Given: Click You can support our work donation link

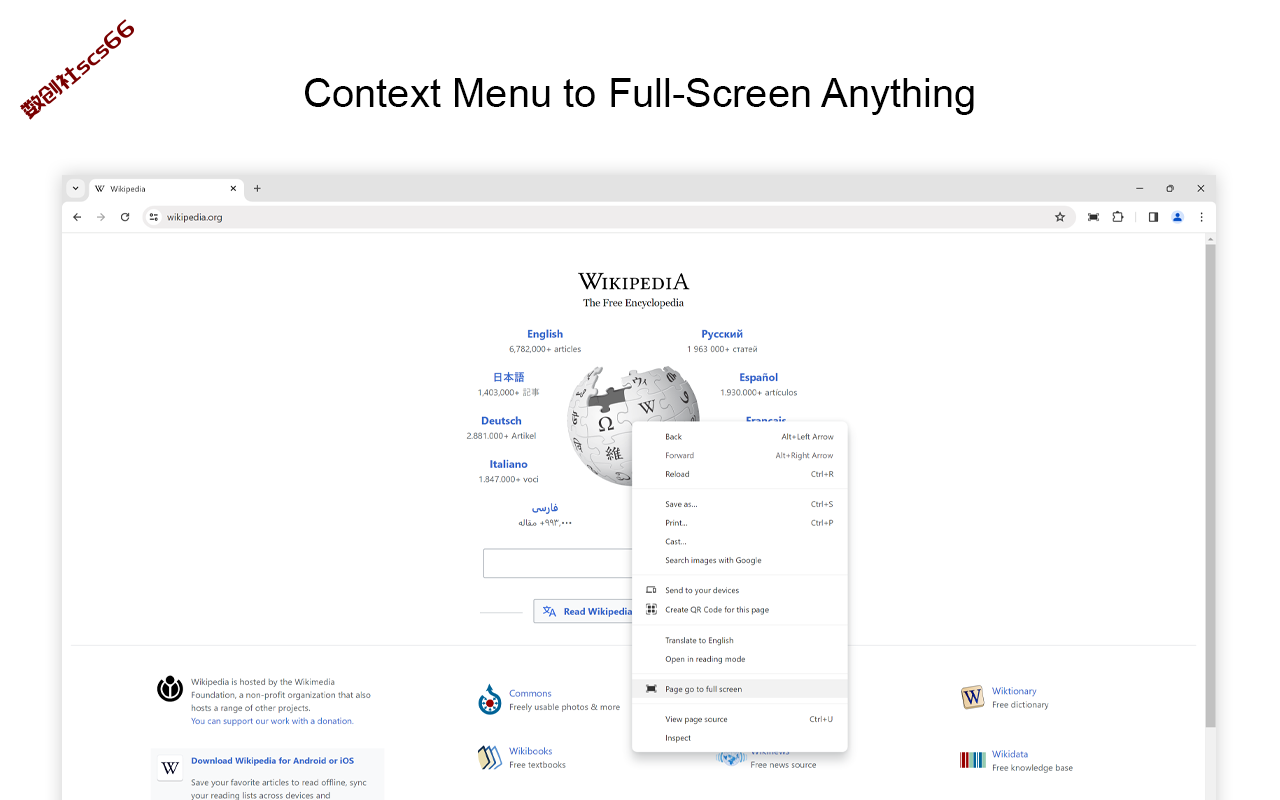Looking at the screenshot, I should [272, 721].
